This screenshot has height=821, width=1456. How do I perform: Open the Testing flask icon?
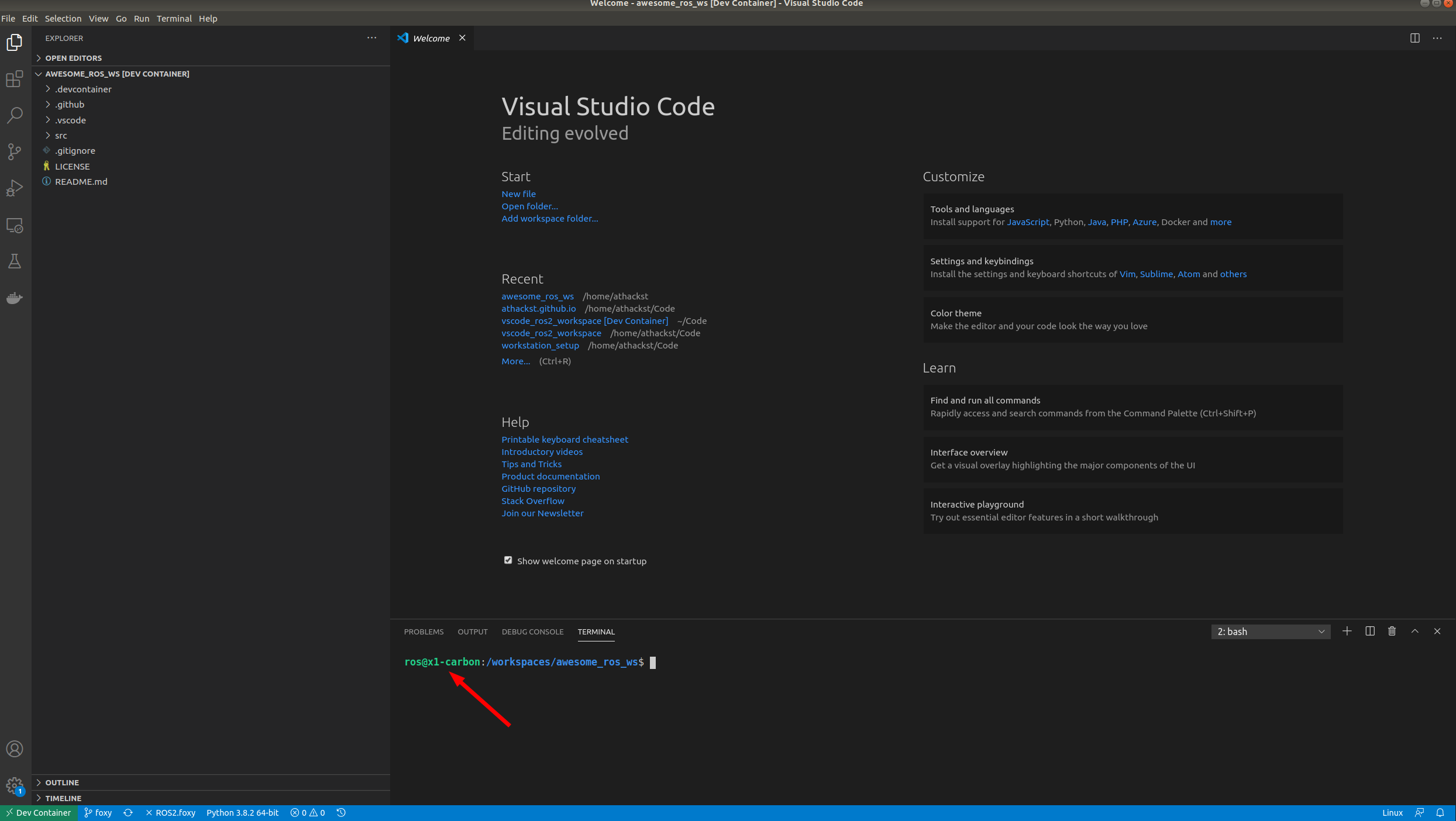tap(15, 261)
